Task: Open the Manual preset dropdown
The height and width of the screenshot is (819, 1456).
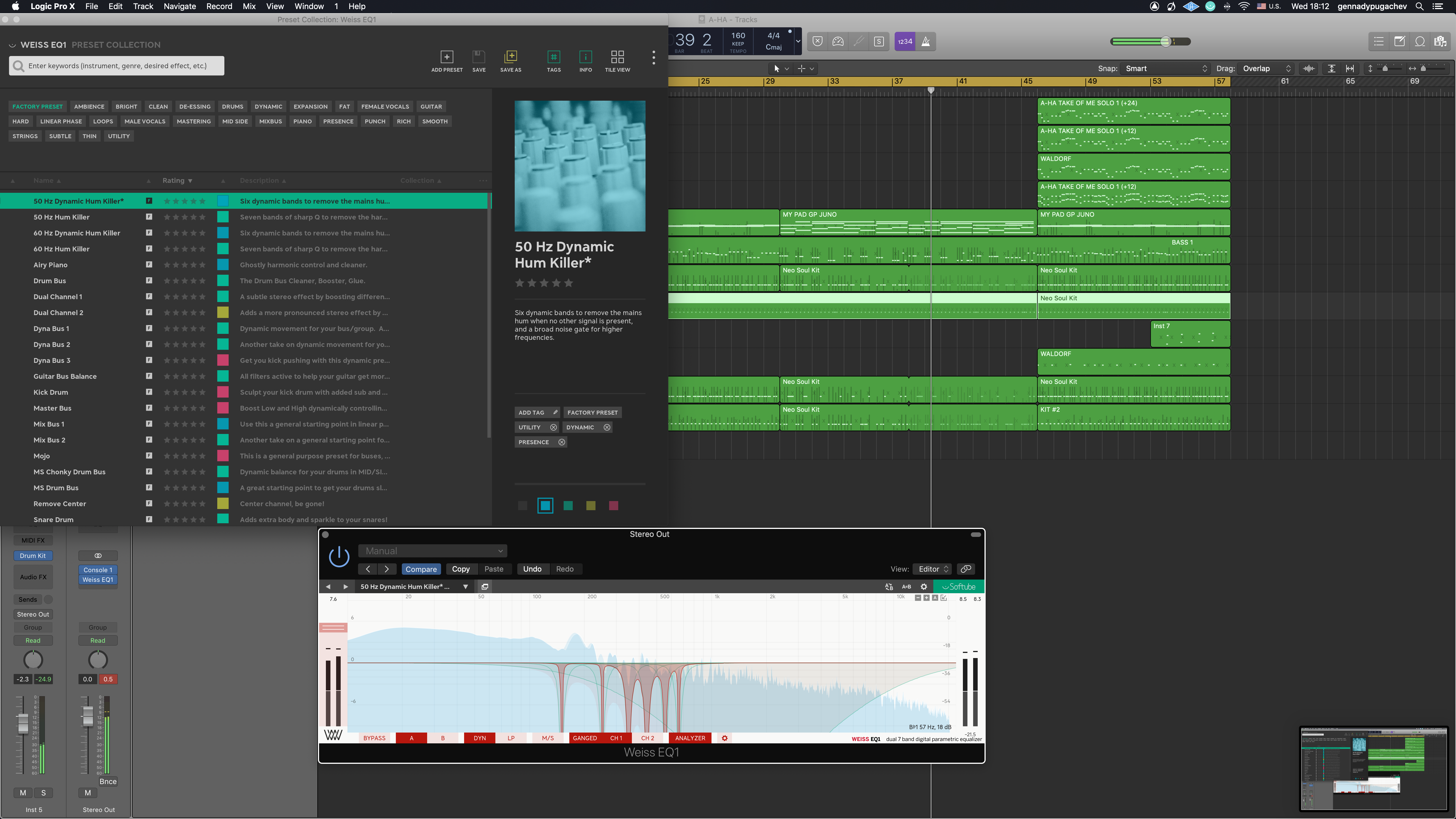Action: 432,551
